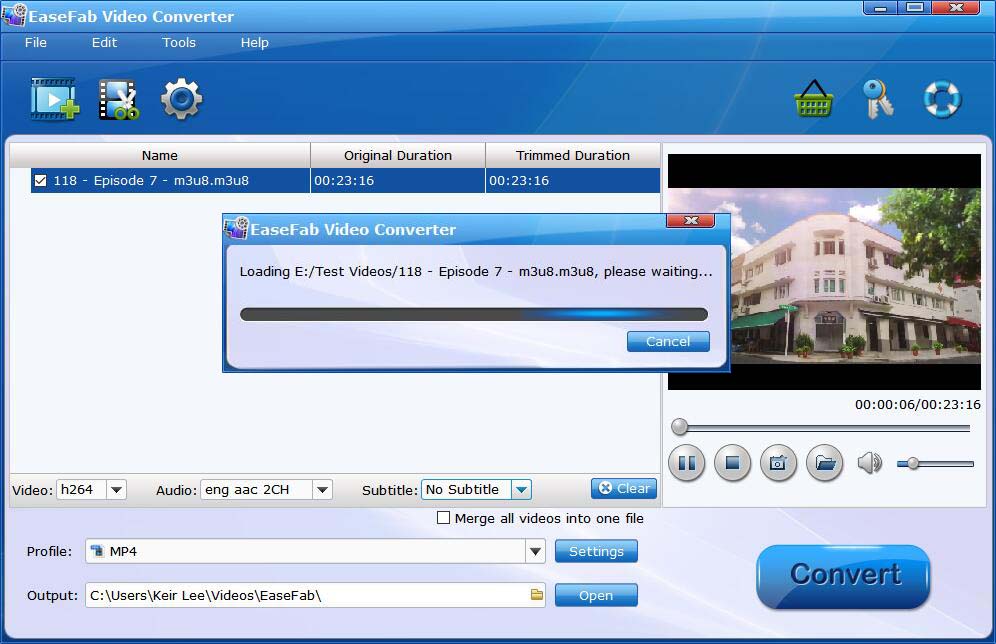Screen dimensions: 996x644
Task: Expand the Video h264 dropdown
Action: pyautogui.click(x=116, y=490)
